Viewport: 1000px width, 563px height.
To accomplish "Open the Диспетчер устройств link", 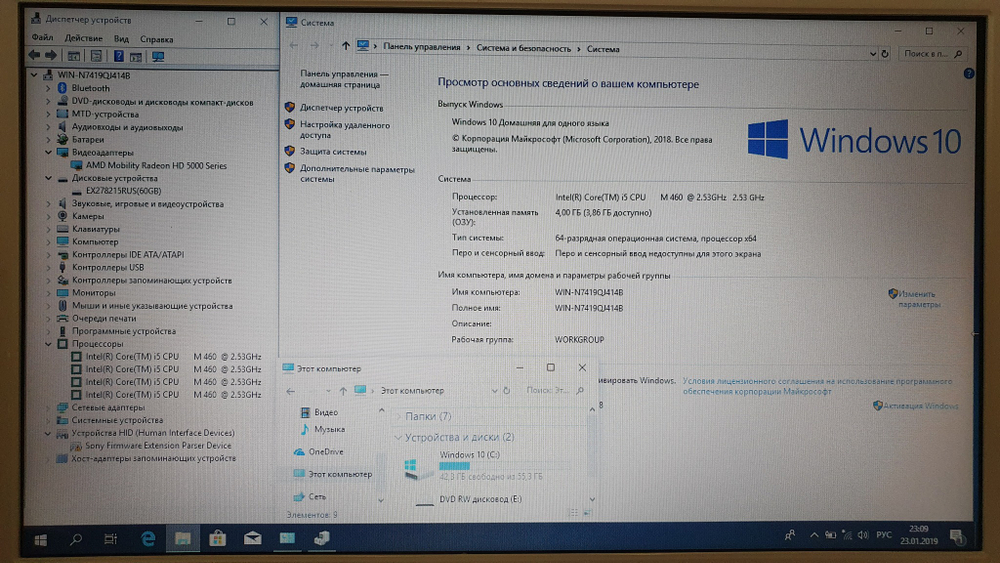I will 342,108.
